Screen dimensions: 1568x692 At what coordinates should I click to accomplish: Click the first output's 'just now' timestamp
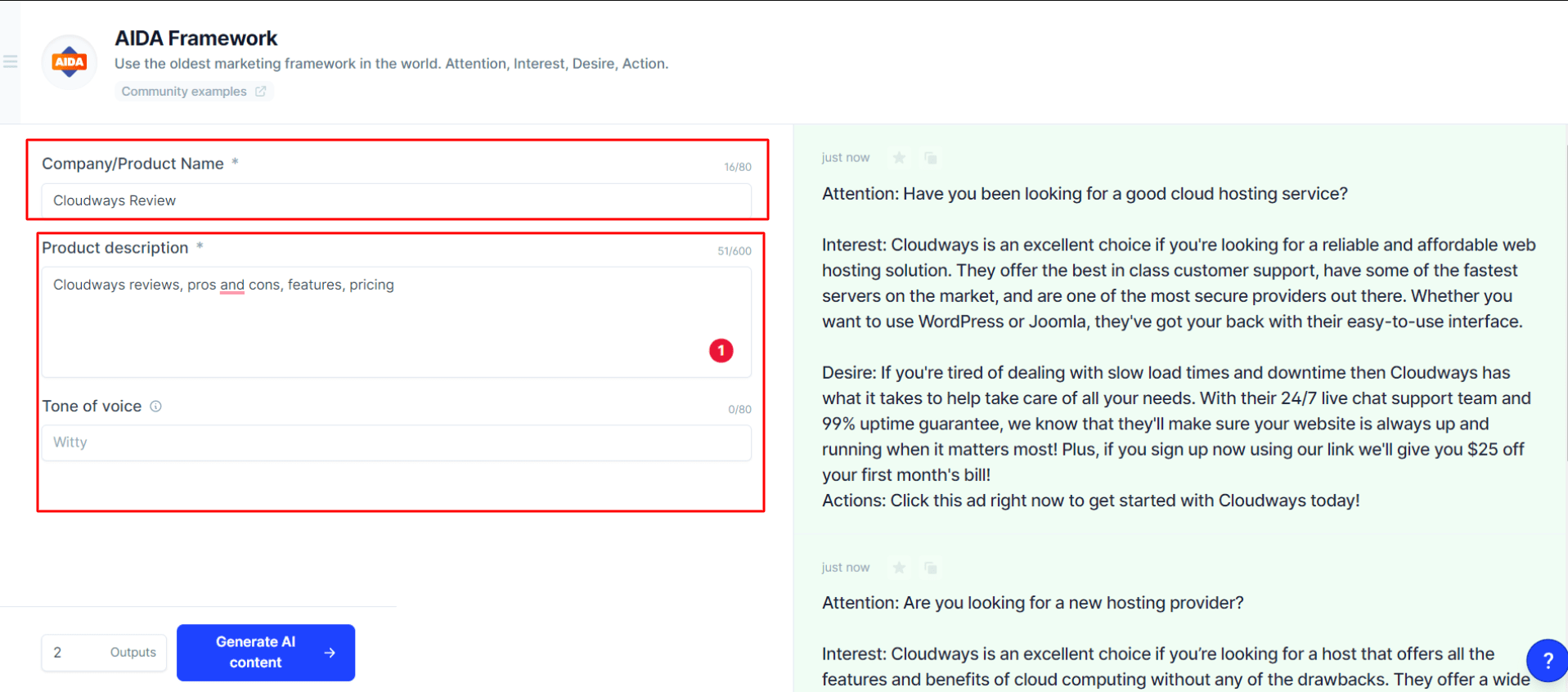pos(846,158)
